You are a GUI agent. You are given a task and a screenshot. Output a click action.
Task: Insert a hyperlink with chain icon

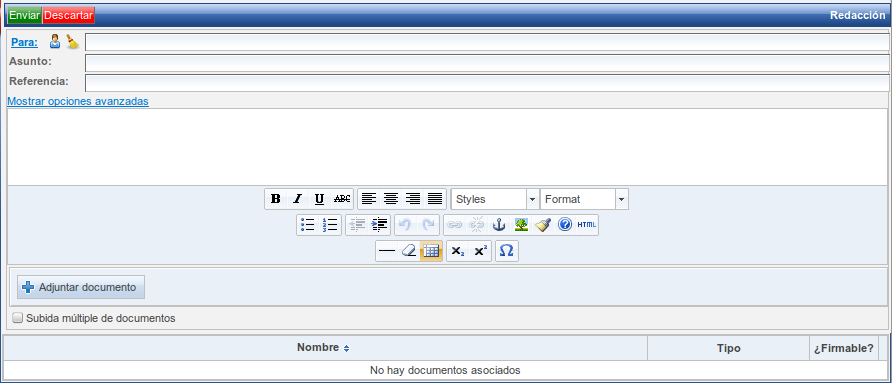tap(454, 225)
